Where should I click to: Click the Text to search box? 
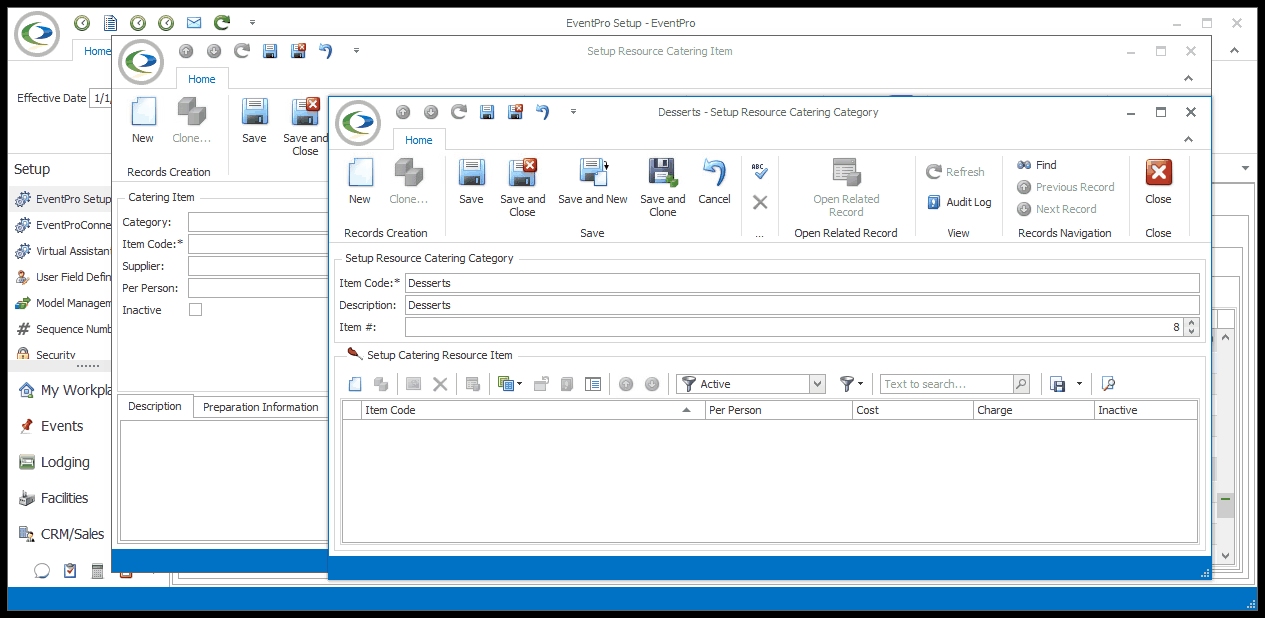[x=947, y=384]
